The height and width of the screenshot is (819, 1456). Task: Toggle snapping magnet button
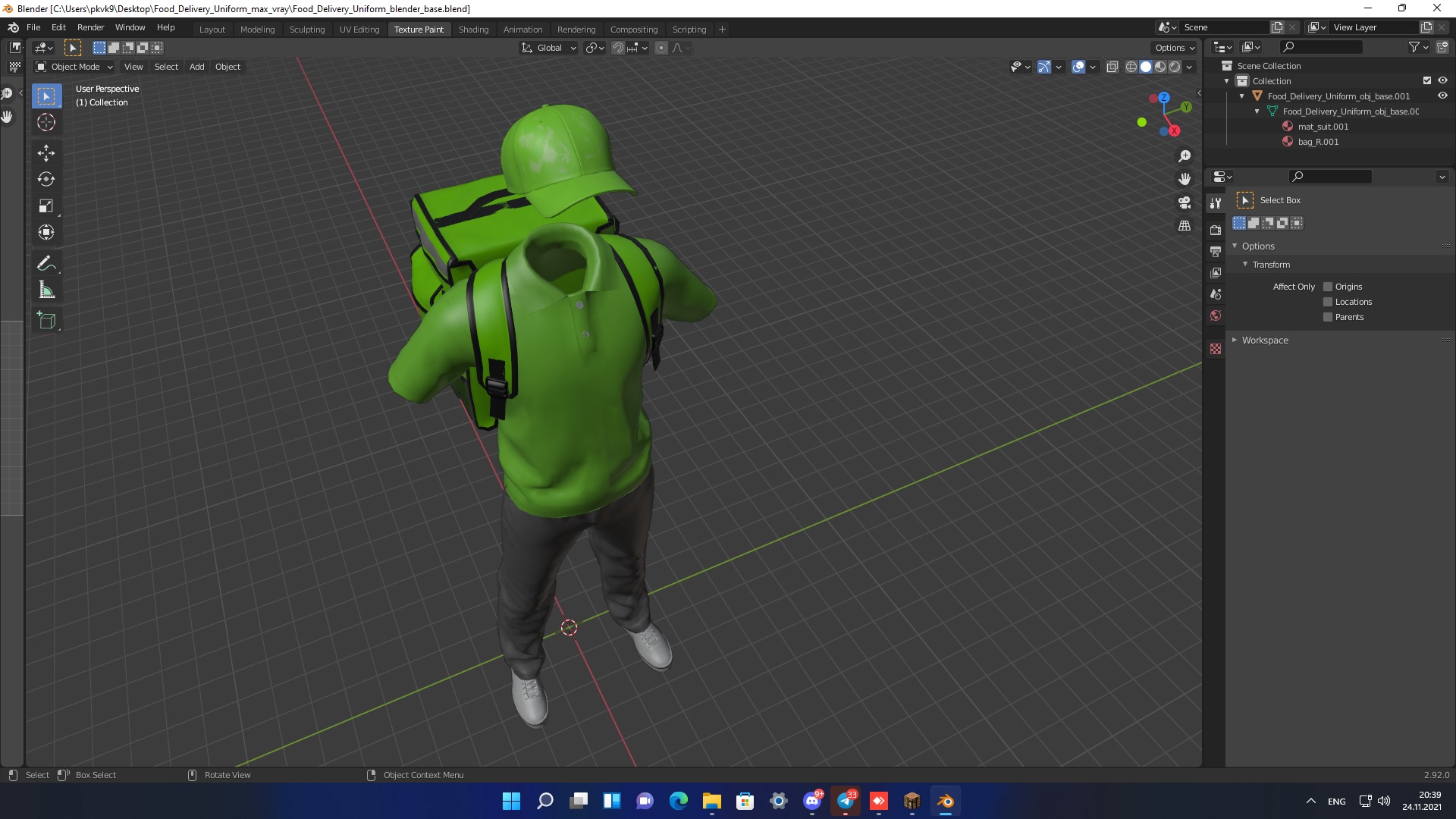[x=618, y=48]
